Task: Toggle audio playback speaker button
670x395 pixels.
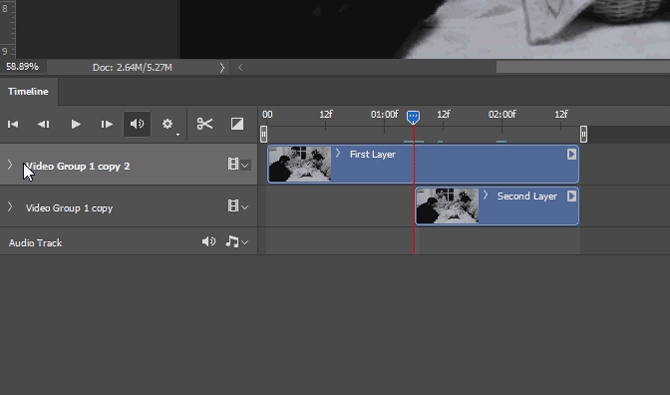Action: tap(137, 124)
